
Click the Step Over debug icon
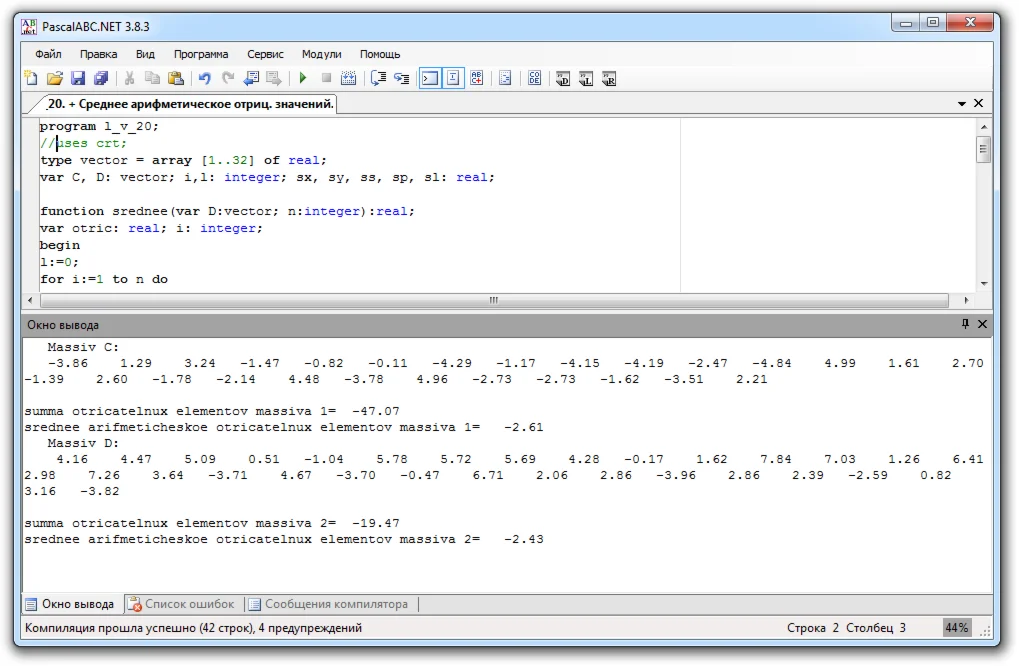tap(378, 78)
